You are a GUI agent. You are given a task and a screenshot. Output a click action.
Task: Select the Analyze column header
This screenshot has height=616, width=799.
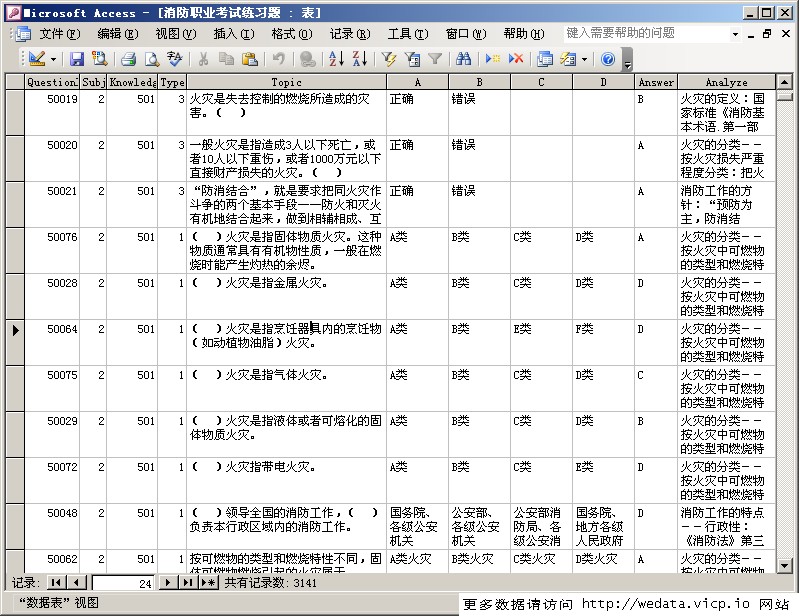[x=727, y=82]
